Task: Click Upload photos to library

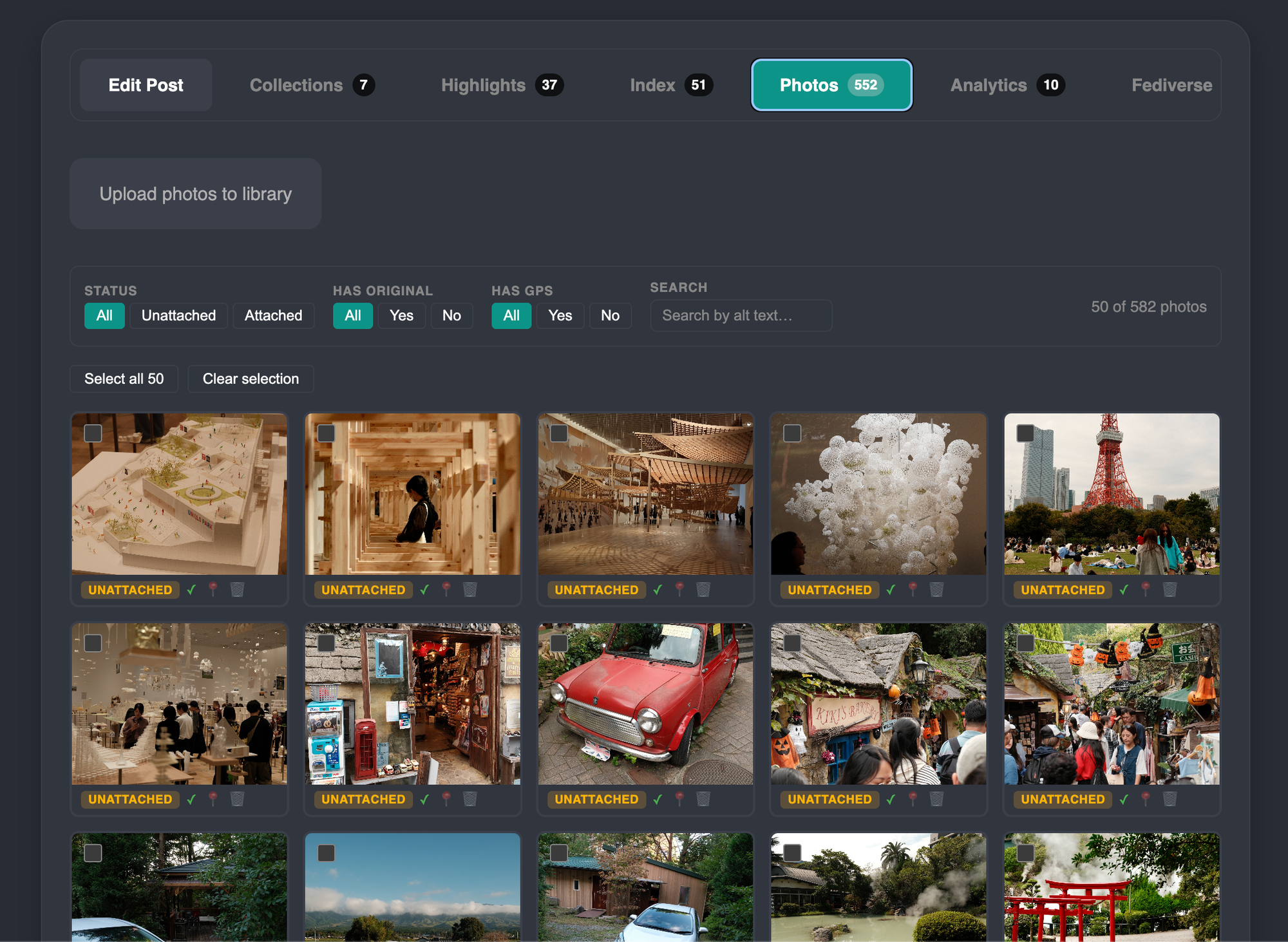Action: (196, 194)
